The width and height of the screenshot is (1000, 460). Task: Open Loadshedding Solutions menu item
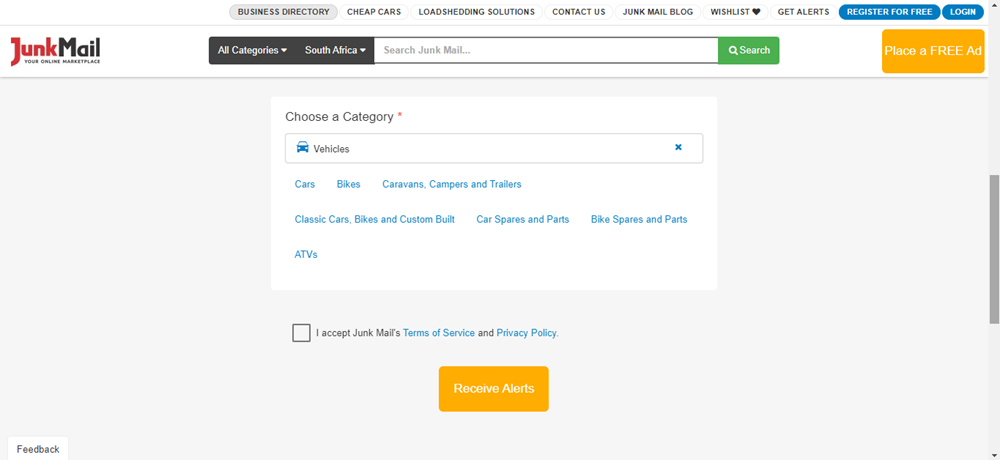(x=476, y=12)
